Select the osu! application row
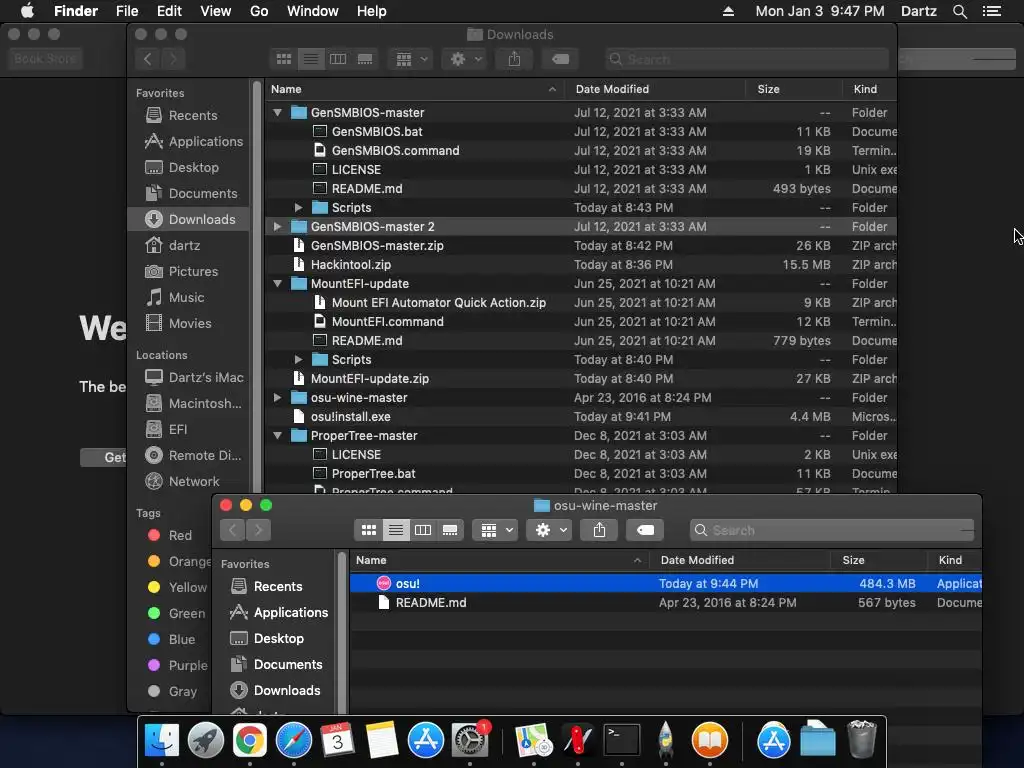 tap(665, 584)
